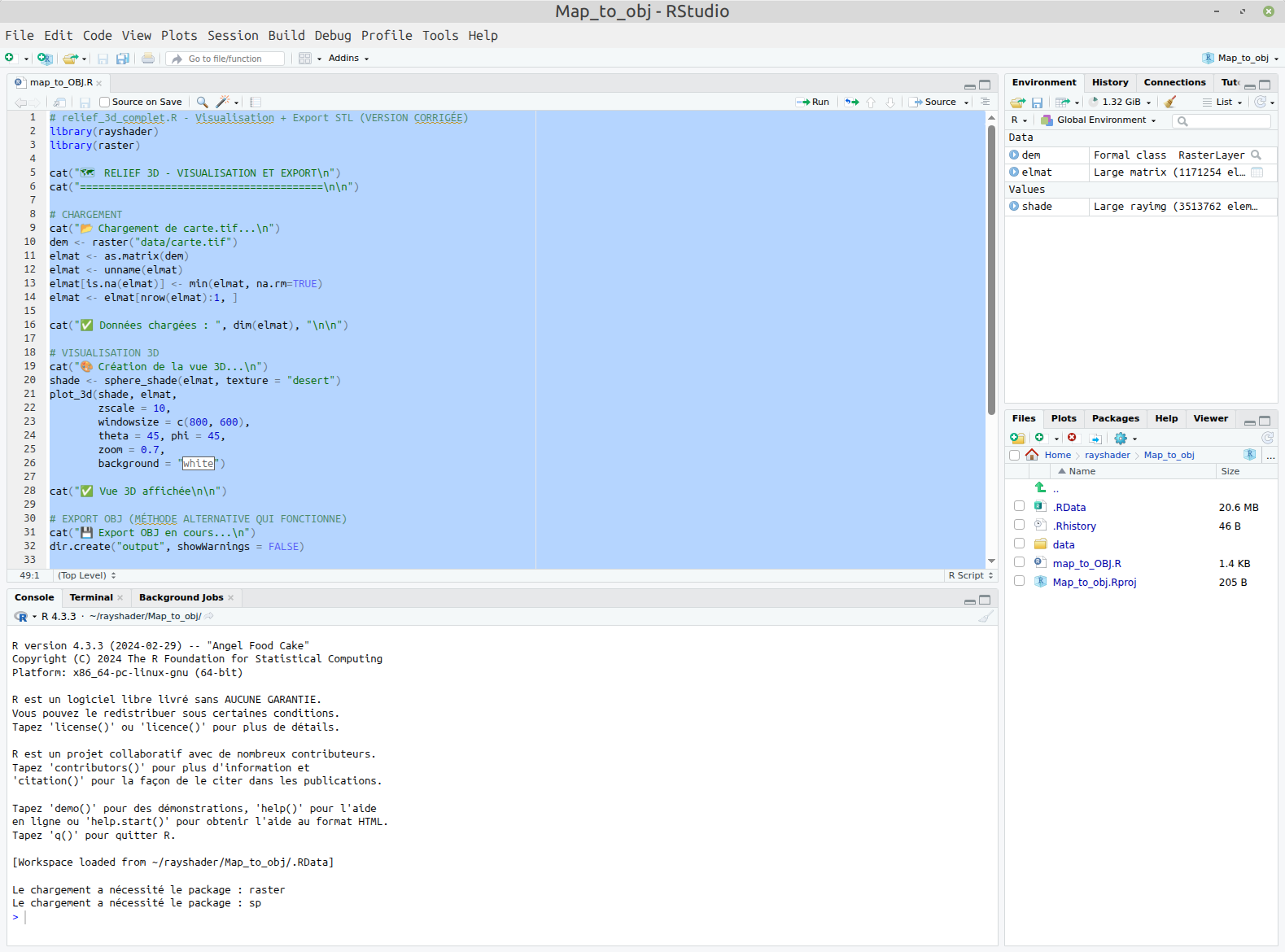Enable Source on Save checkbox
Screen dimensions: 1285x952
[104, 102]
